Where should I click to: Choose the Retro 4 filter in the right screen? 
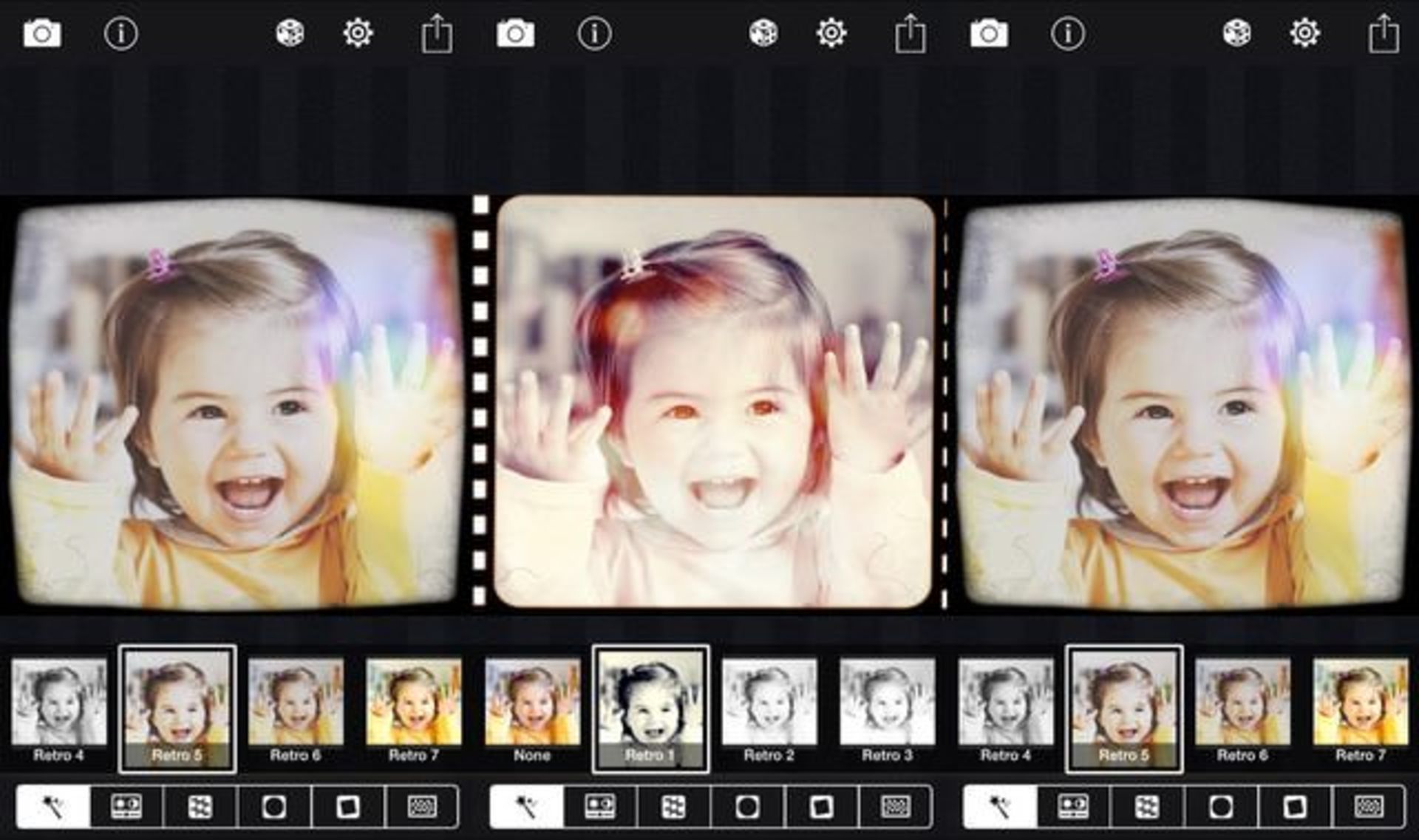(x=1006, y=711)
